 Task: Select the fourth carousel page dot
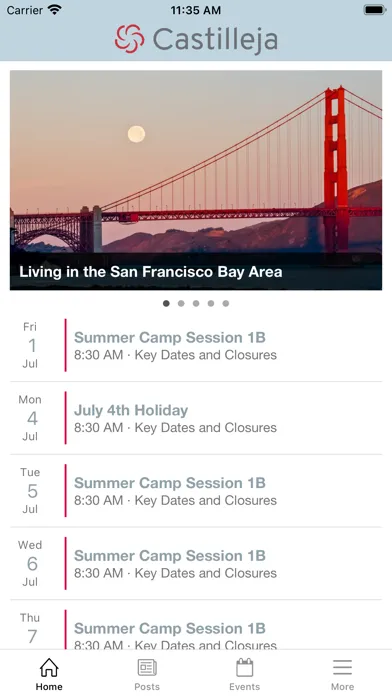211,304
